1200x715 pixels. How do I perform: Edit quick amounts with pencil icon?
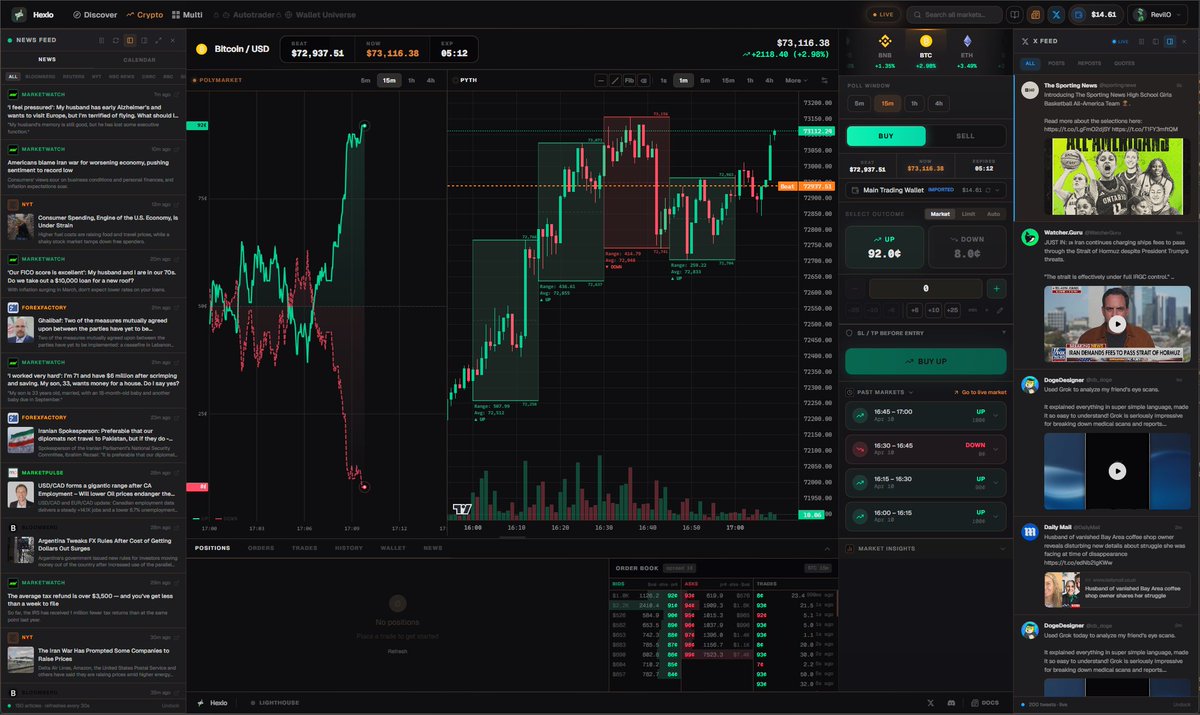tap(1000, 310)
